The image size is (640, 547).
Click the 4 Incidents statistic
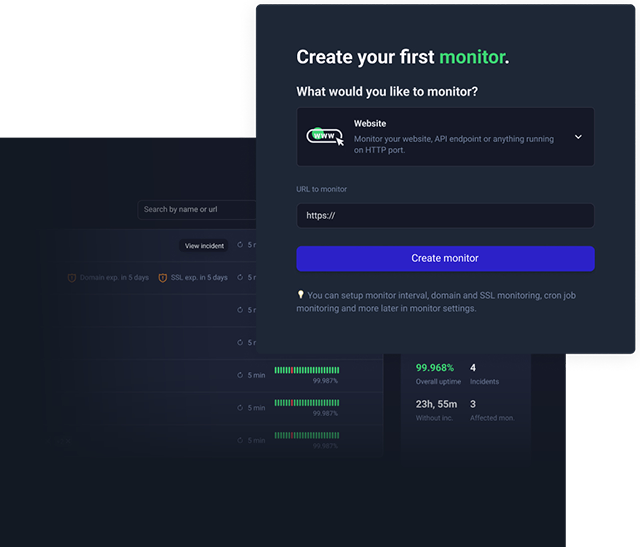[x=473, y=368]
